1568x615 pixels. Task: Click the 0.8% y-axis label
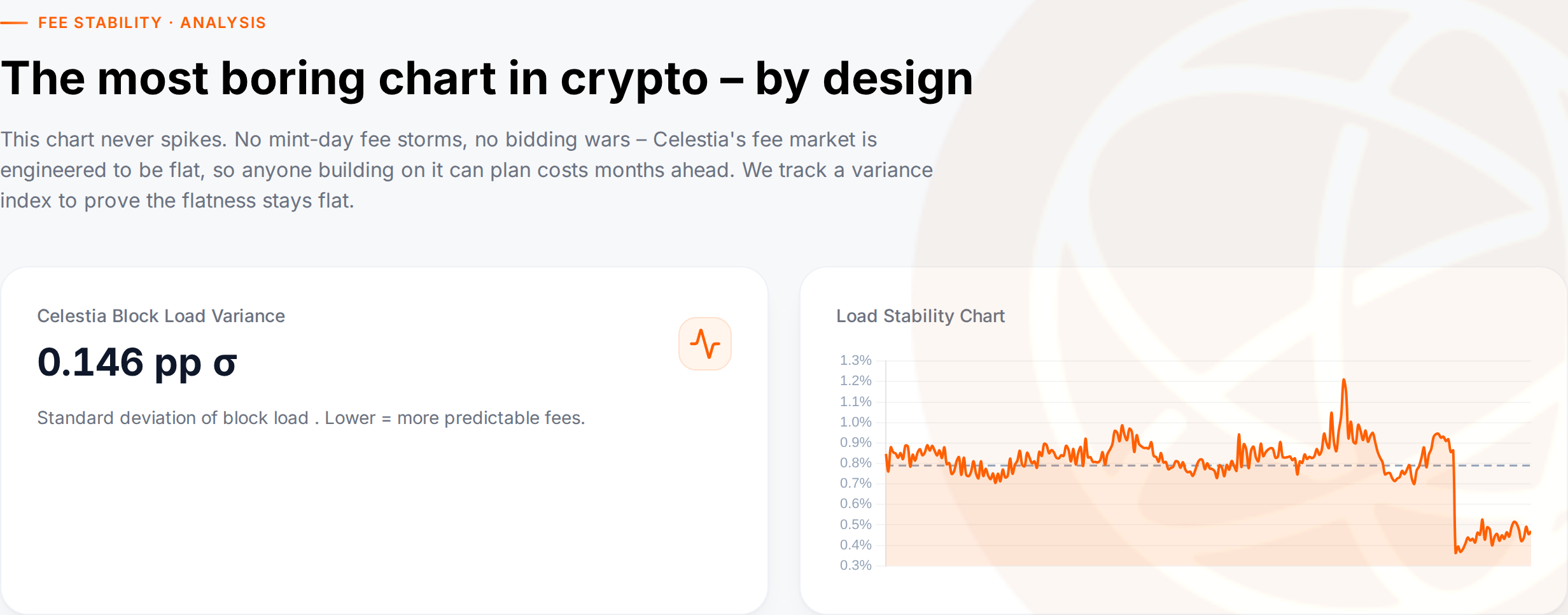tap(855, 463)
